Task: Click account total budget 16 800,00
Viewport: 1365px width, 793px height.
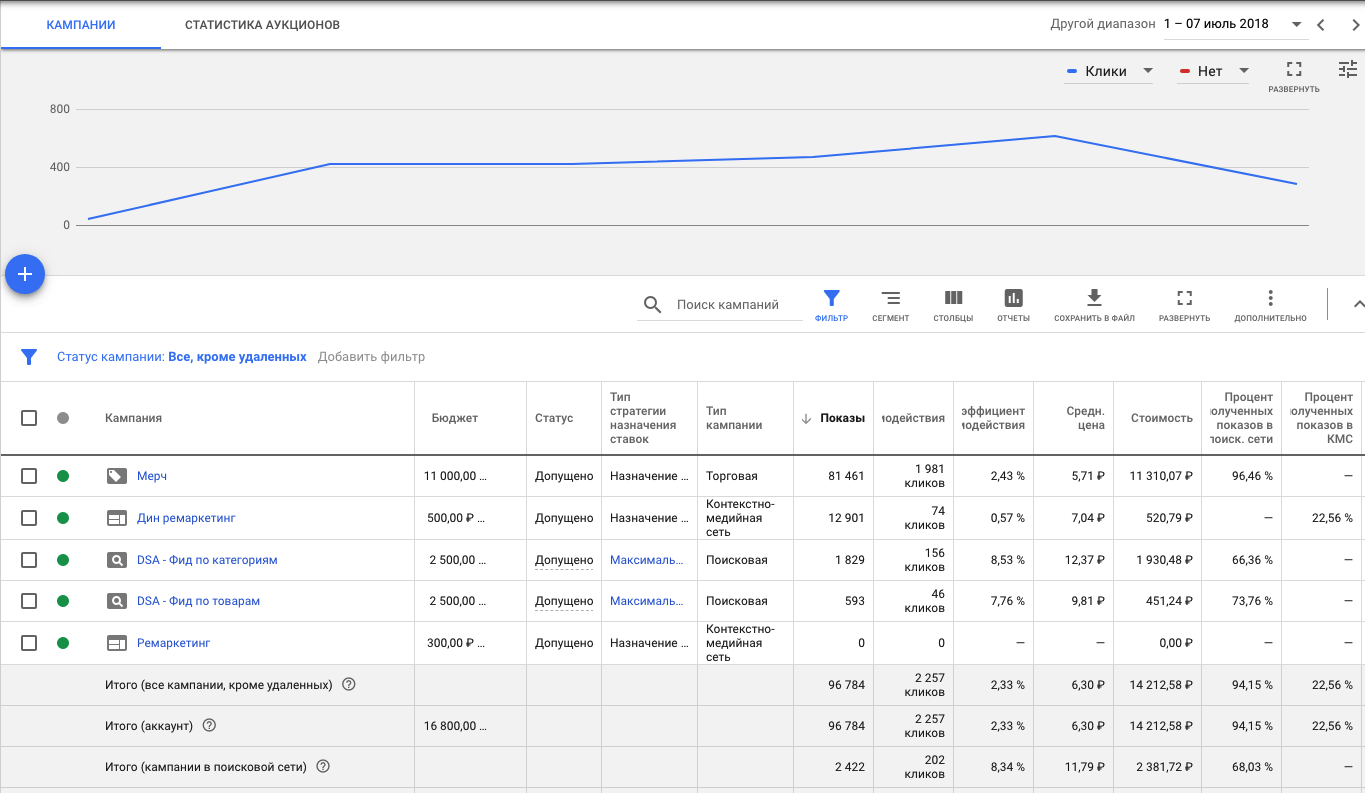Action: [x=455, y=726]
